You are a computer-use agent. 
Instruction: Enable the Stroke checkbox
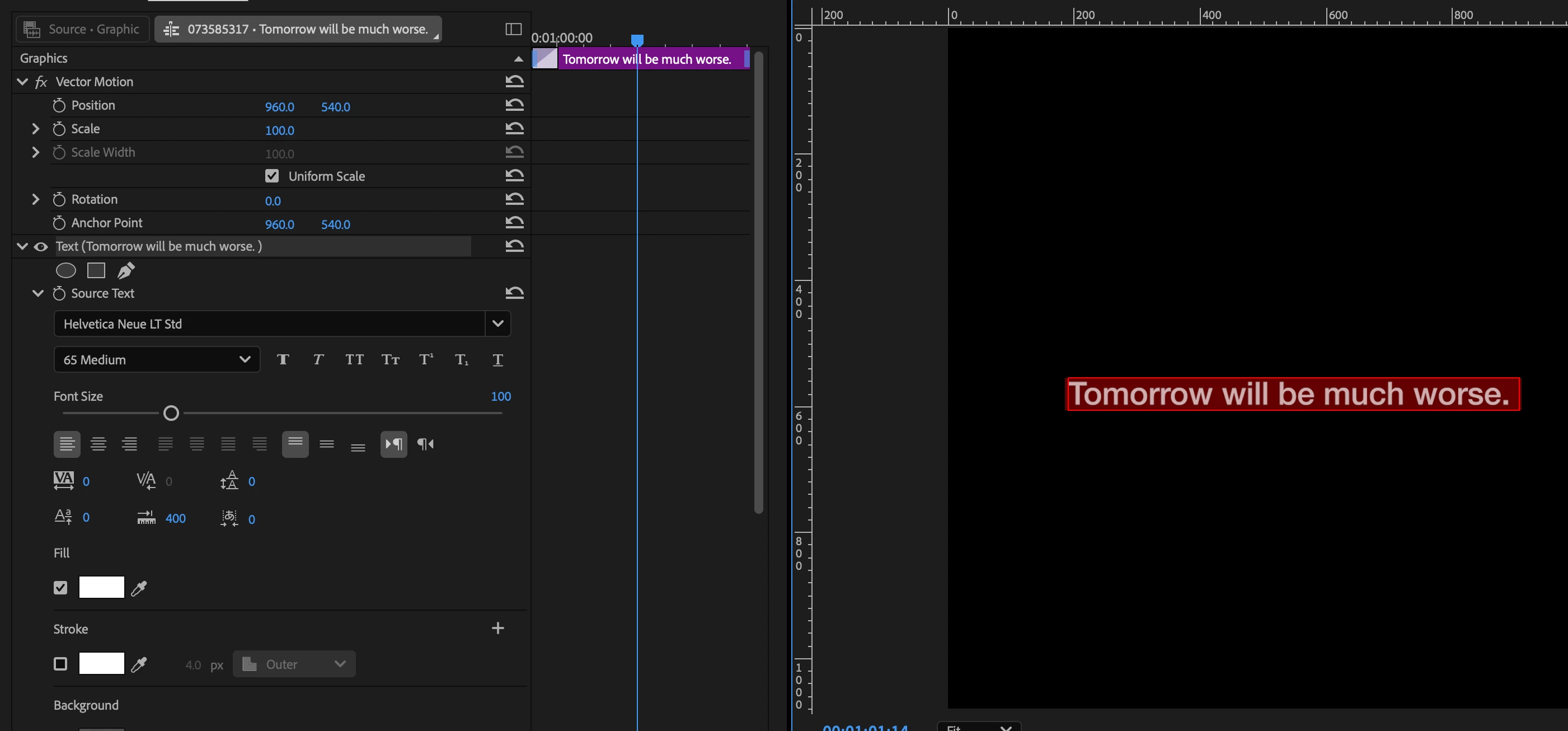[x=60, y=664]
